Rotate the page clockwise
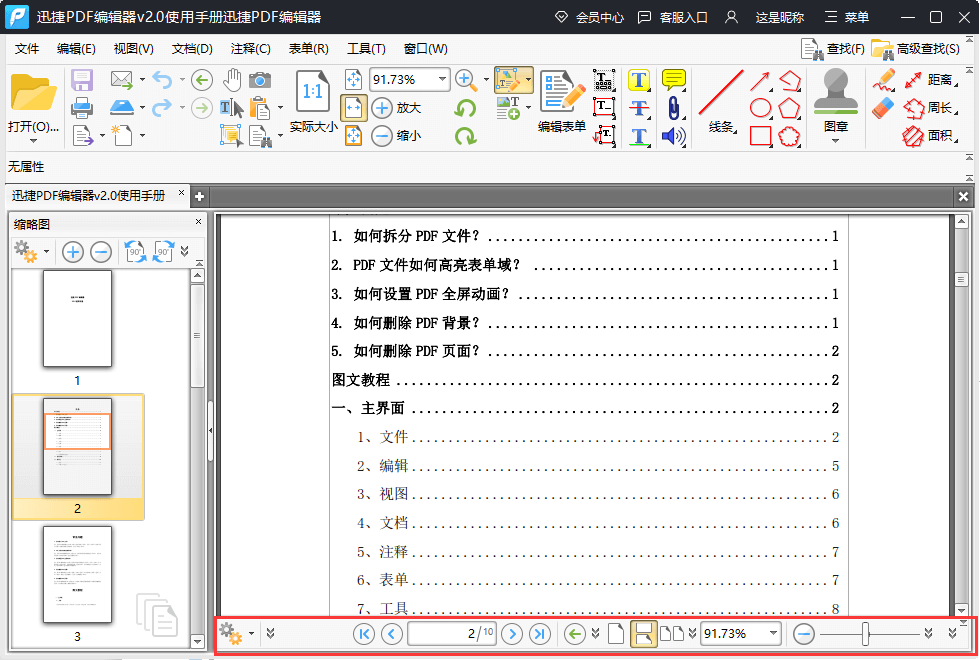Screen dimensions: 980x660 [465, 136]
